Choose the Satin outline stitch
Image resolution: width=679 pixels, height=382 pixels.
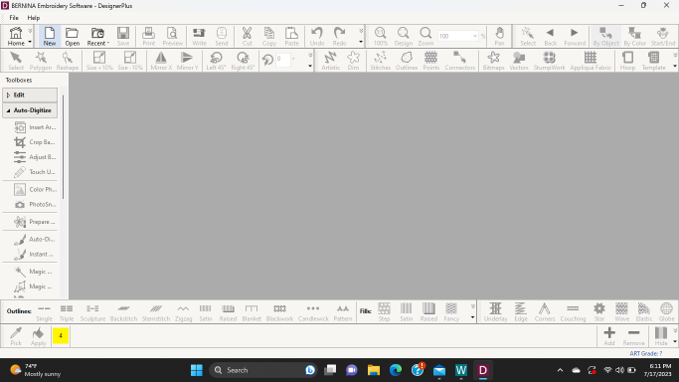point(205,312)
